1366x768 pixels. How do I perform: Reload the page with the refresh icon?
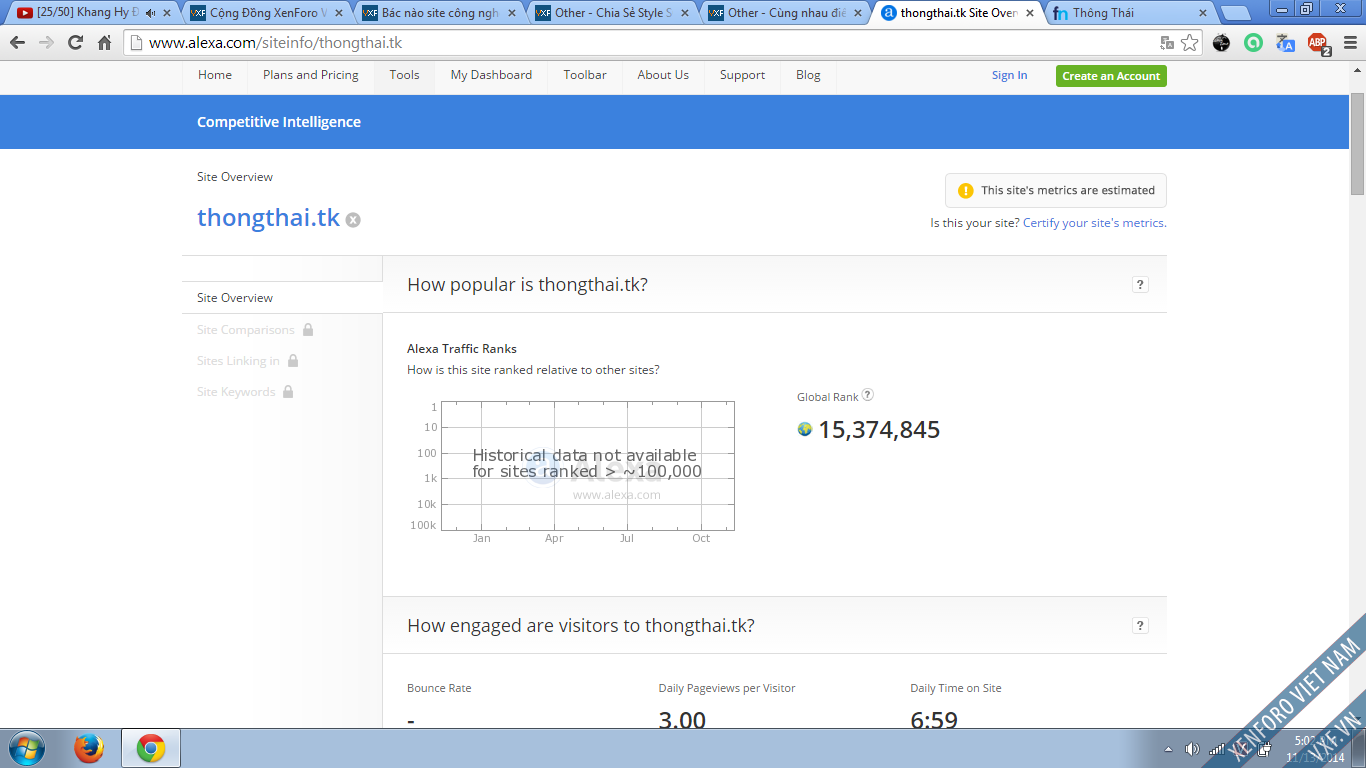coord(75,43)
